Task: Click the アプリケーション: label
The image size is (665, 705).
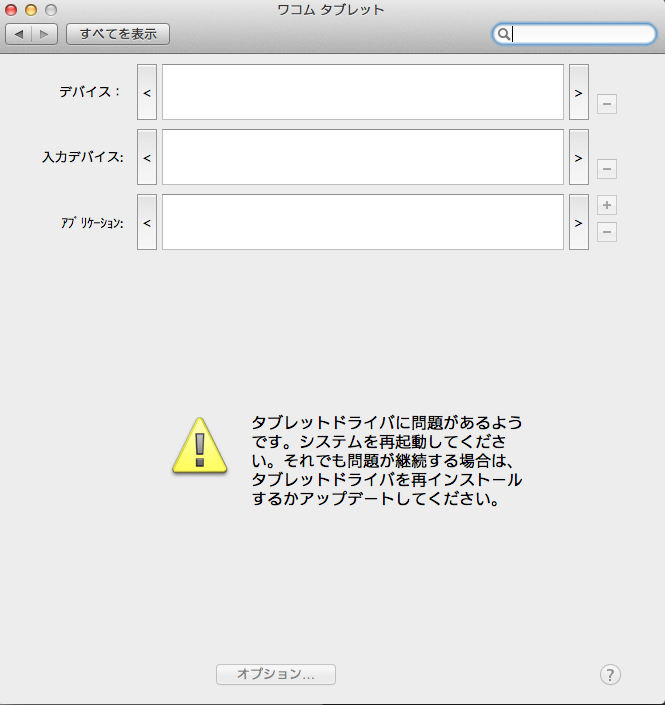Action: click(x=92, y=223)
